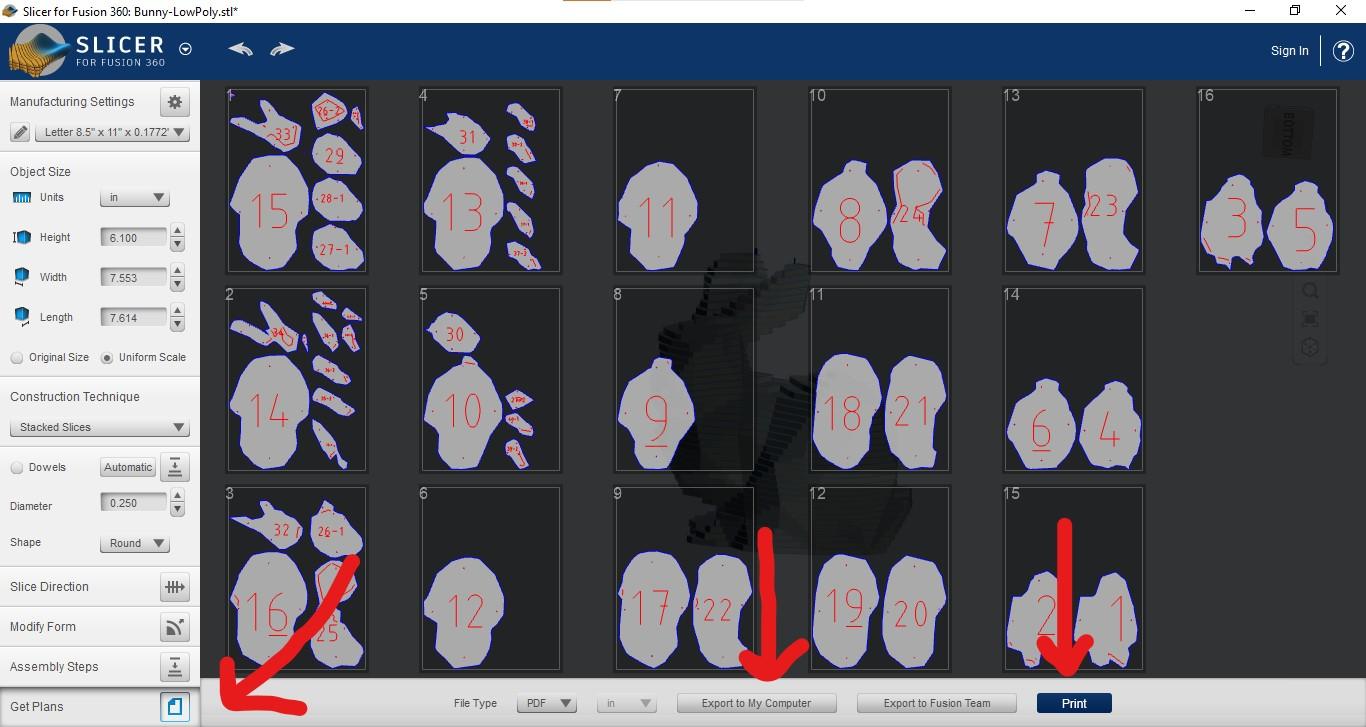Open the Shape dropdown showing Round

[x=135, y=543]
